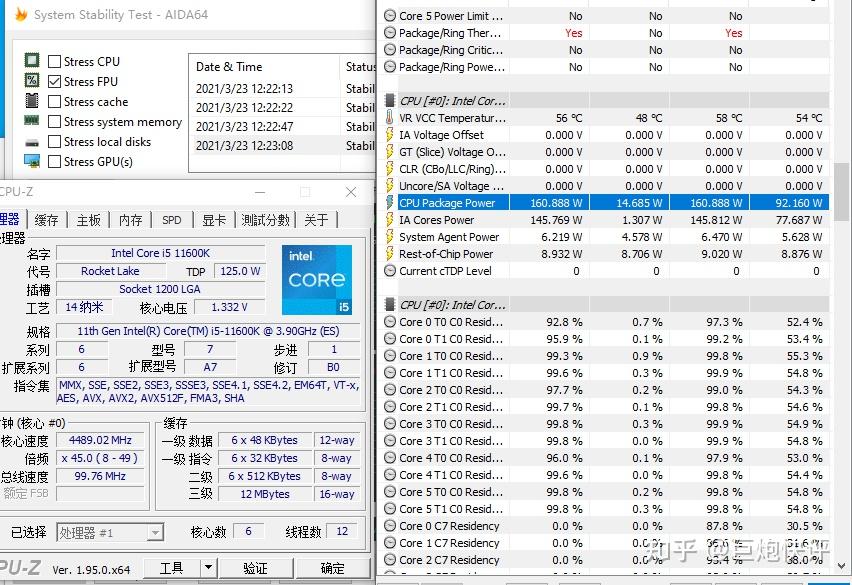Enable the Stress CPU checkbox
852x585 pixels.
point(54,61)
